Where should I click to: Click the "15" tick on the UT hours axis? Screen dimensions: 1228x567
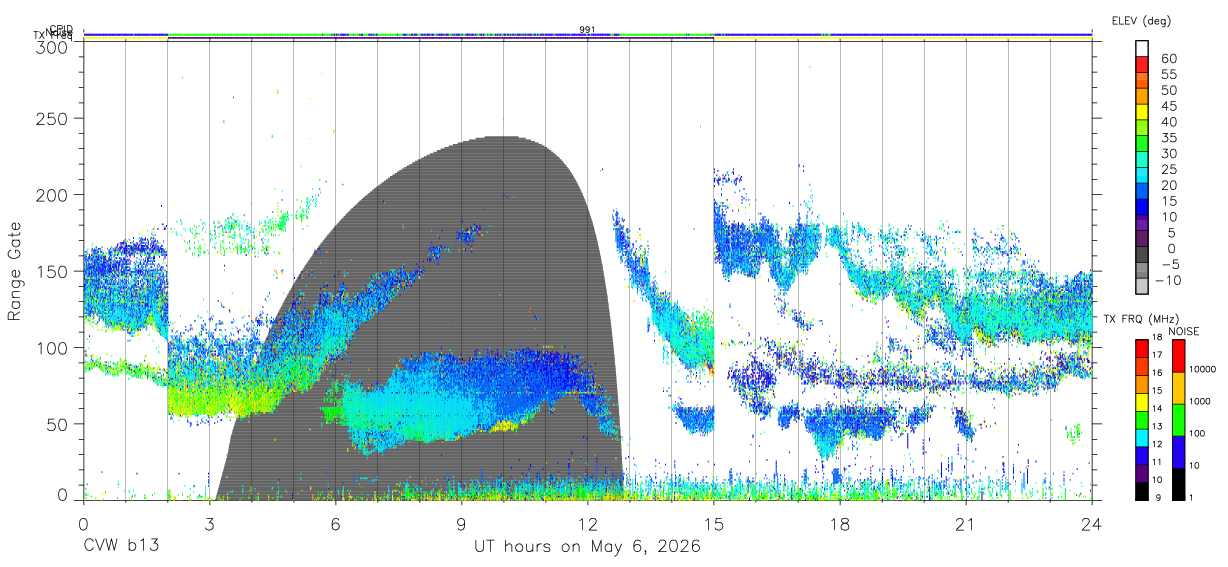714,523
